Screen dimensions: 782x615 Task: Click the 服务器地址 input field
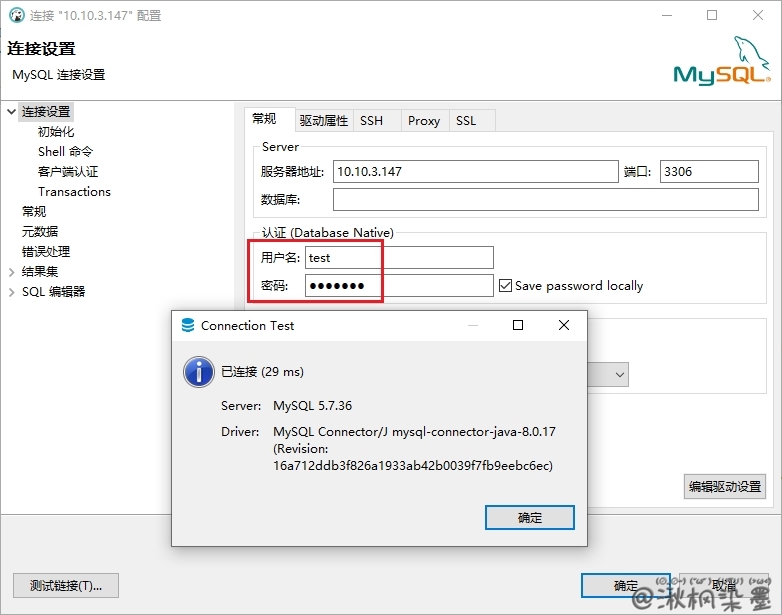click(x=475, y=172)
